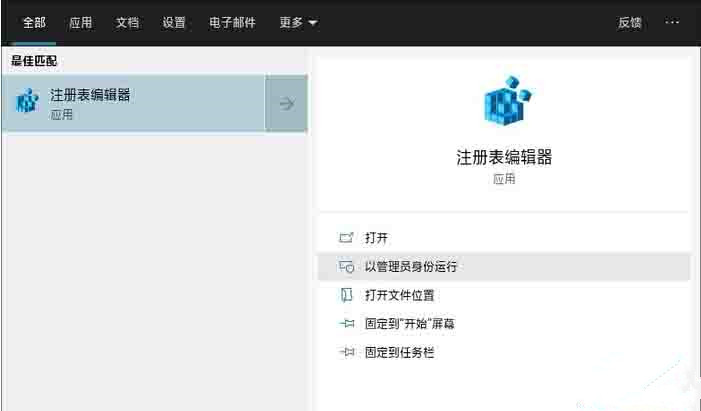Switch to the 文档 tab
This screenshot has height=411, width=701.
point(127,22)
